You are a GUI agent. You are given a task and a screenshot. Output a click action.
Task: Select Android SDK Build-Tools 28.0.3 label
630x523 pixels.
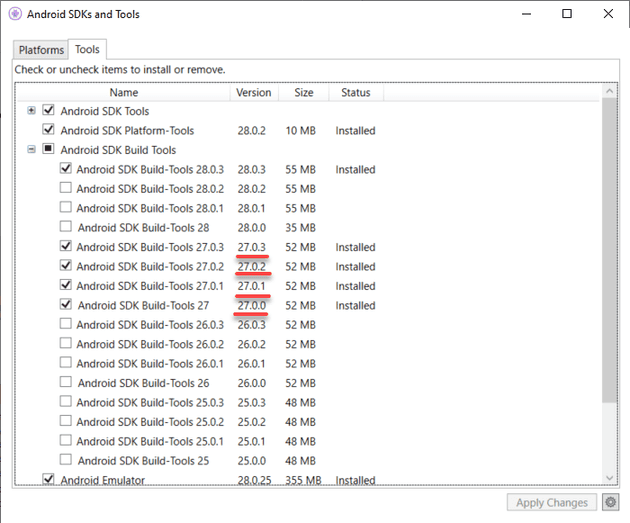click(150, 170)
